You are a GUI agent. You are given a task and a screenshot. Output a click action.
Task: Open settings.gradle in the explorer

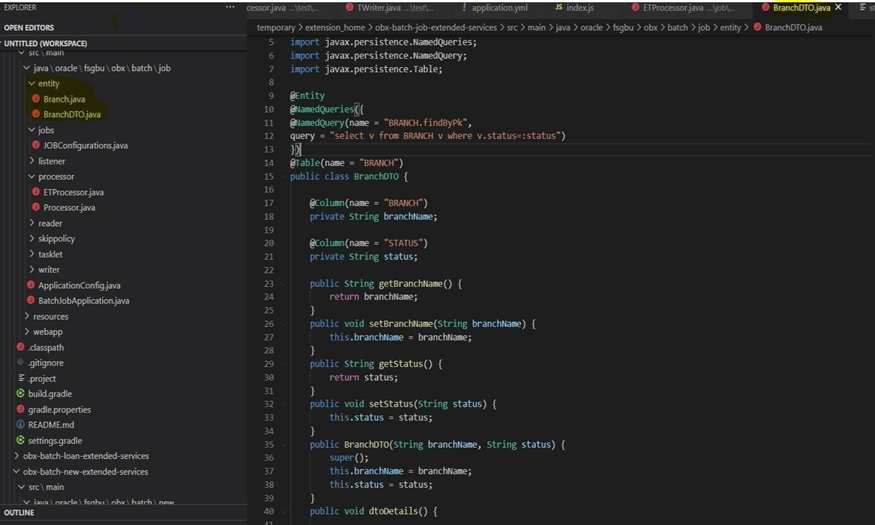point(55,440)
